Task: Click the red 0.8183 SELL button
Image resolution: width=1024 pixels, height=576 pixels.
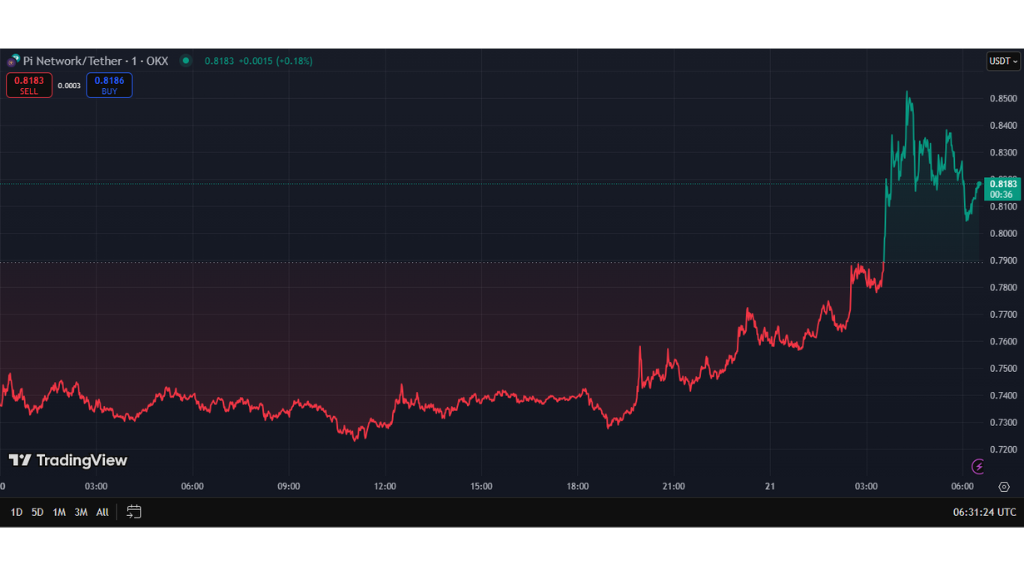Action: 29,86
